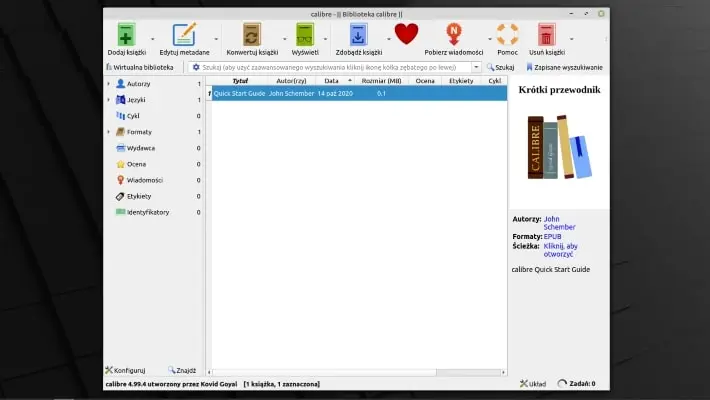Image resolution: width=710 pixels, height=400 pixels.
Task: Click the search gear icon for advanced search
Action: (196, 67)
